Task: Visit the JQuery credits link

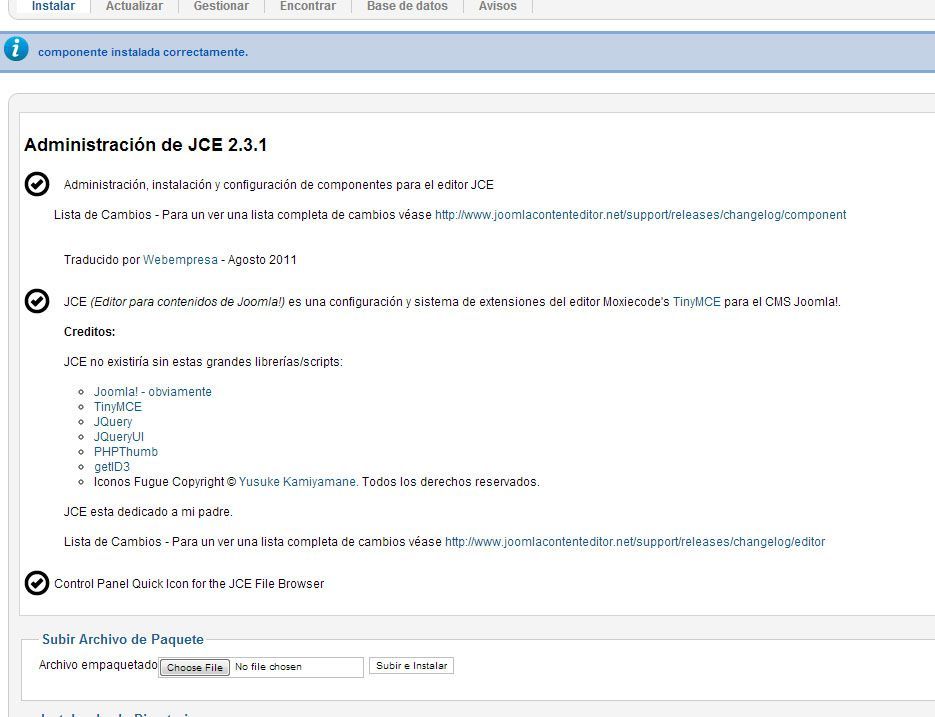Action: pos(113,422)
